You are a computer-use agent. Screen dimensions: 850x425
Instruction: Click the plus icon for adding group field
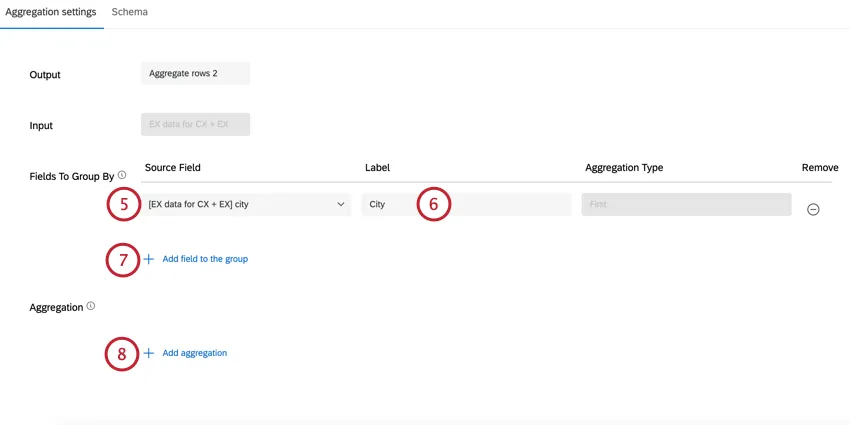pos(149,259)
